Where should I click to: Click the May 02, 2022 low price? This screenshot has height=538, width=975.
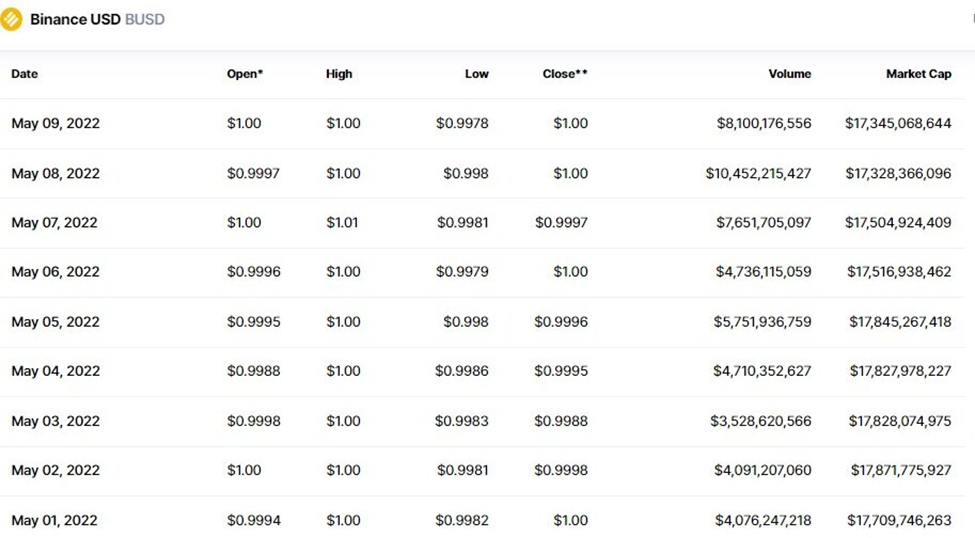click(462, 470)
